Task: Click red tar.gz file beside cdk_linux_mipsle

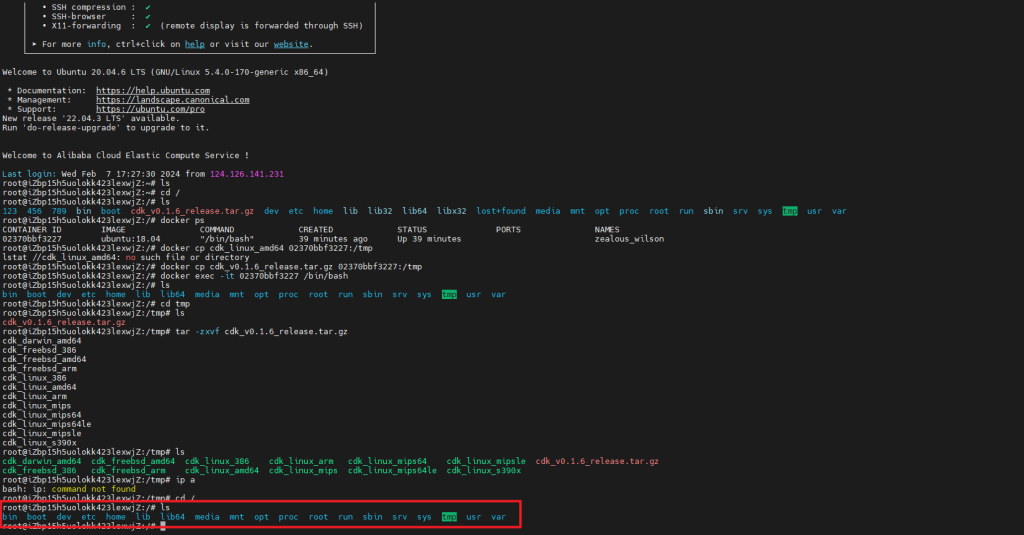Action: pos(597,461)
